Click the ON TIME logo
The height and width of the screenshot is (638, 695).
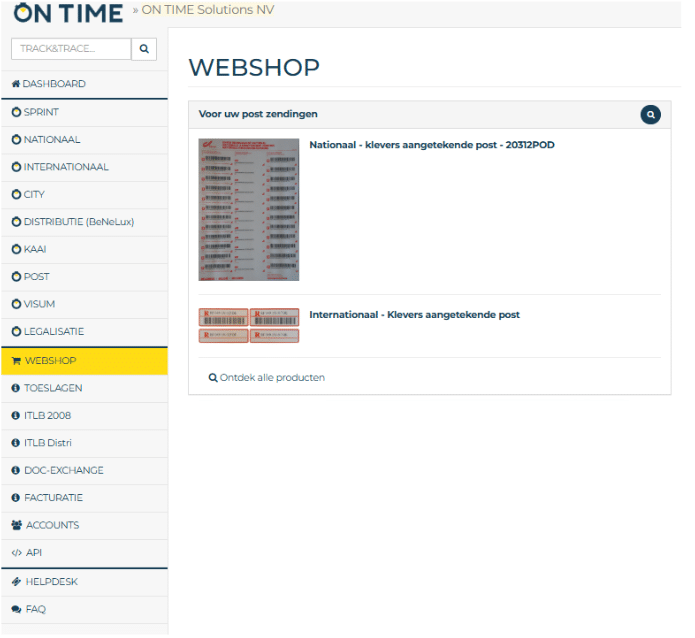tap(69, 12)
